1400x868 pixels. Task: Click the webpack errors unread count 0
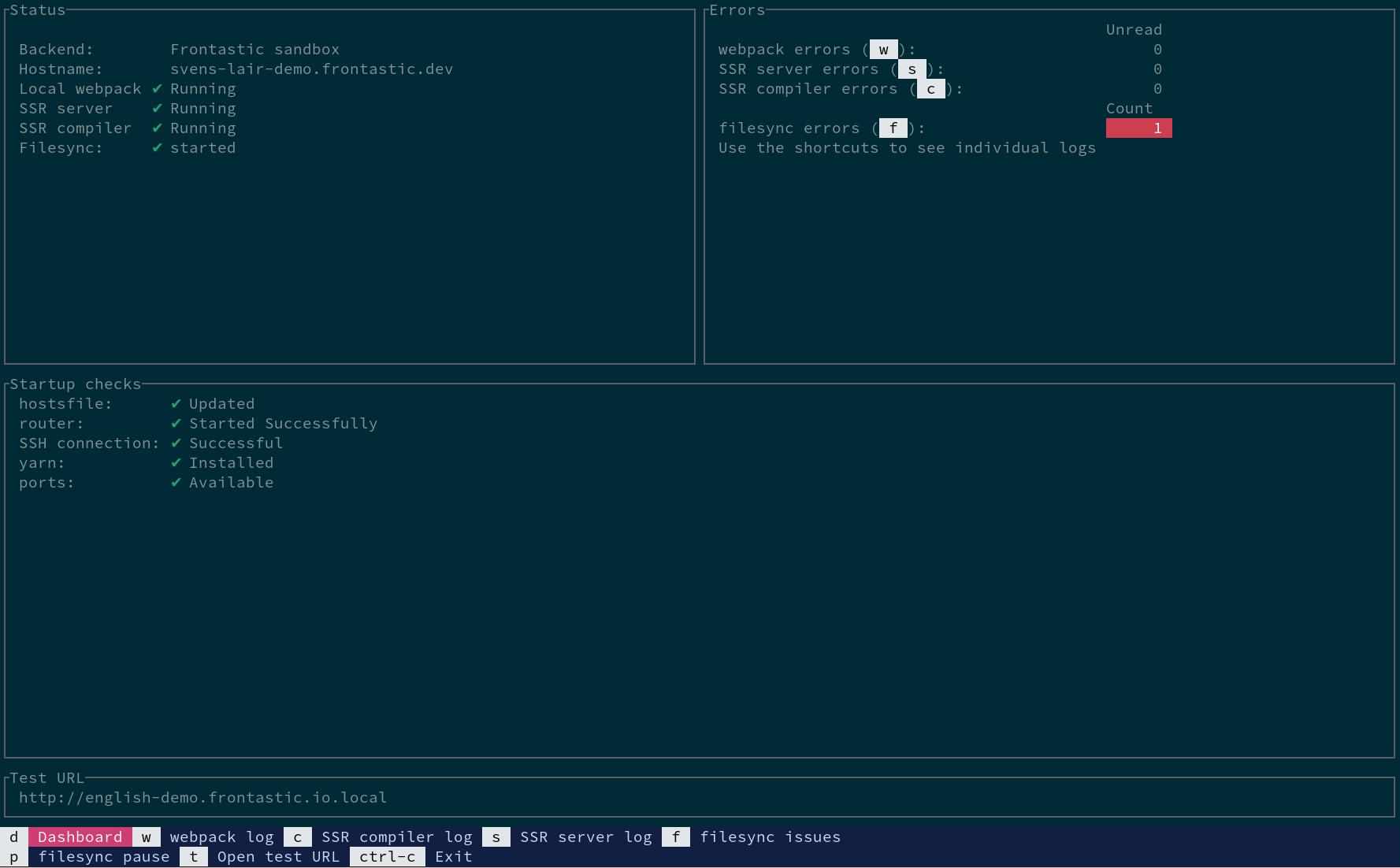point(1158,49)
